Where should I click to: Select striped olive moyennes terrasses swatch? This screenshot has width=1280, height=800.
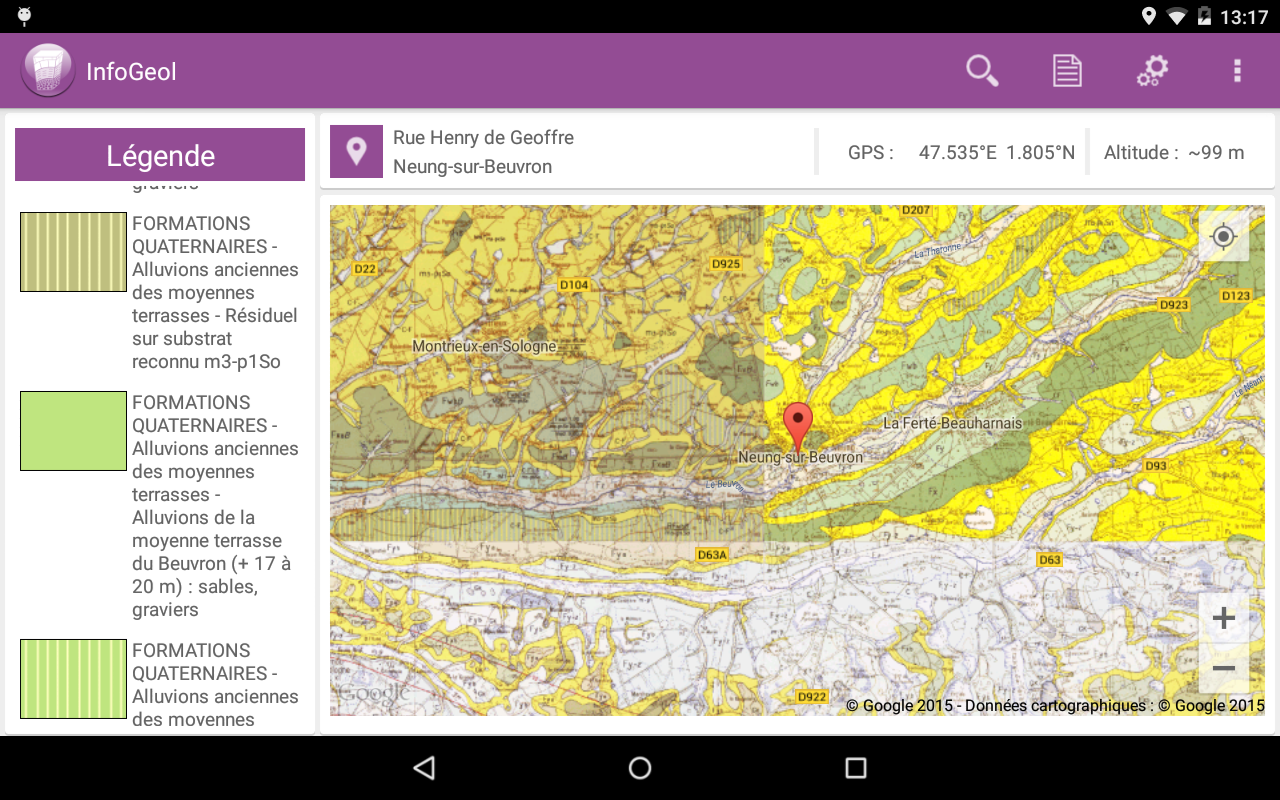click(74, 252)
